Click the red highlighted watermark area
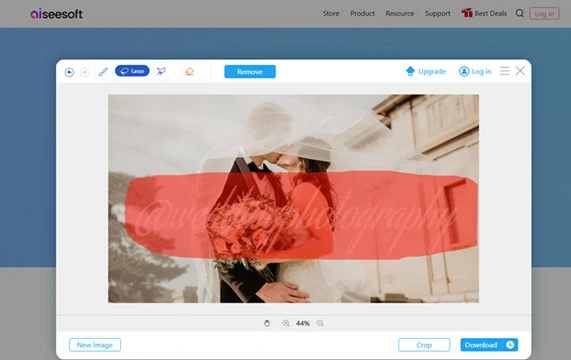This screenshot has height=360, width=571. (301, 215)
